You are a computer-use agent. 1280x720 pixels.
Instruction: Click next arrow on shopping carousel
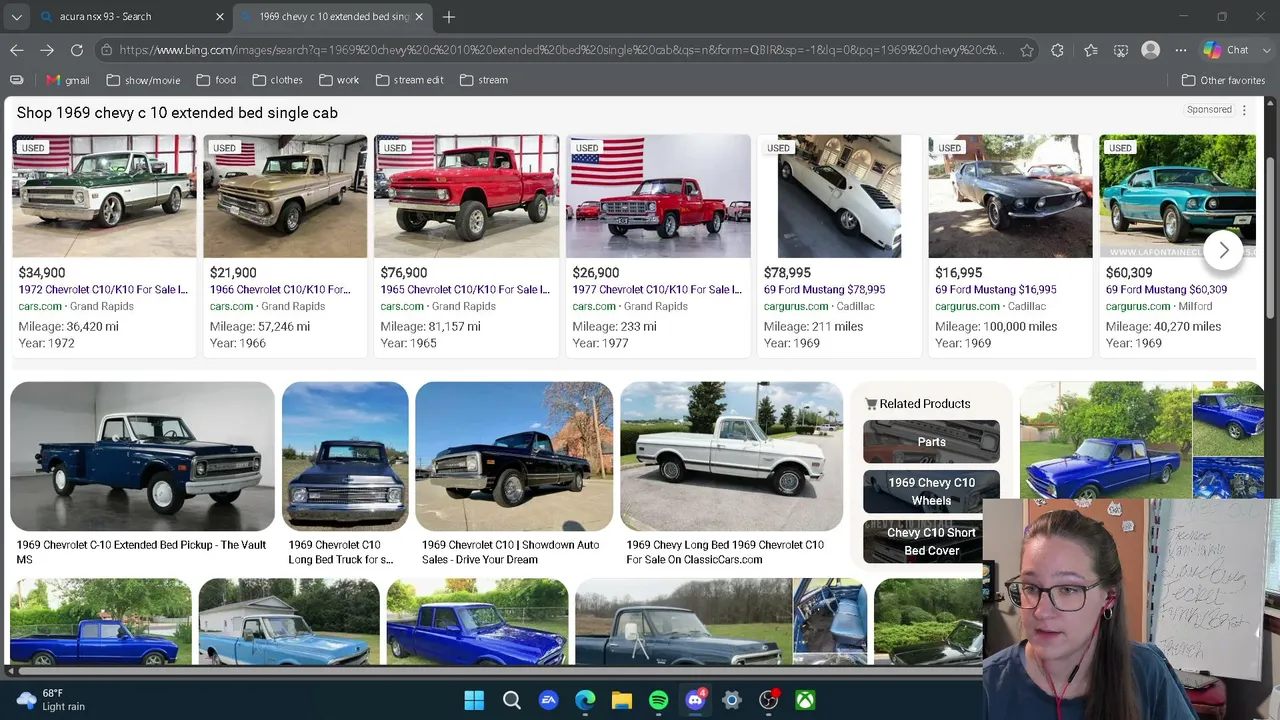point(1224,250)
